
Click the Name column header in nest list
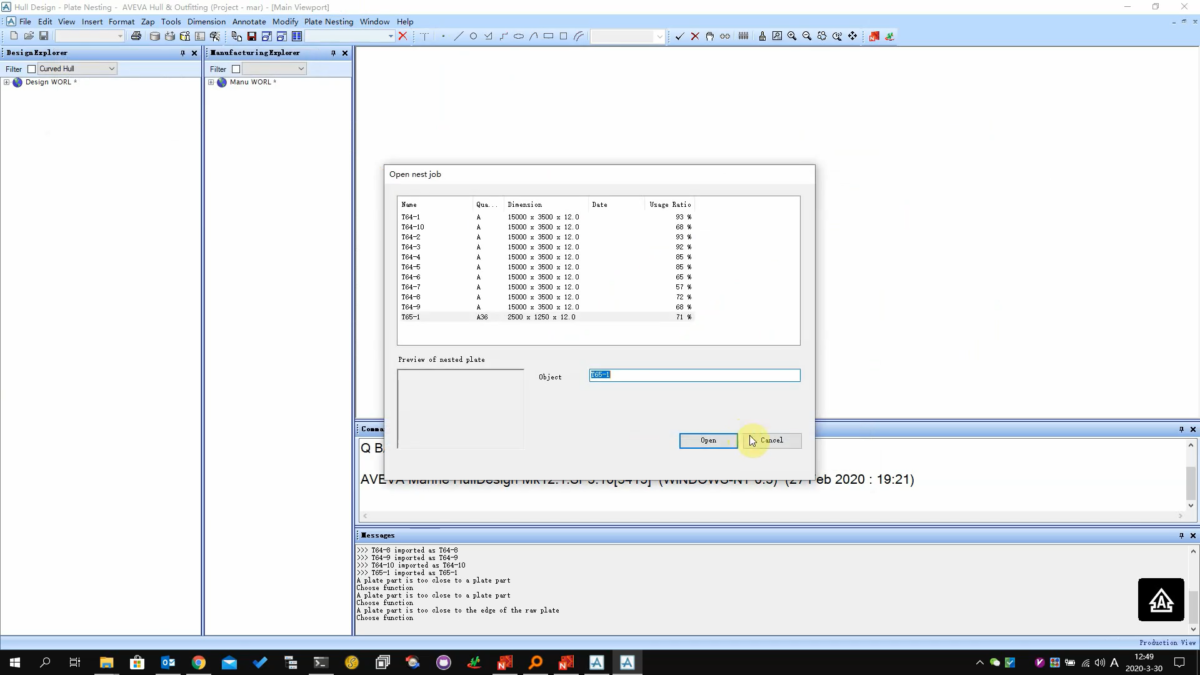435,204
